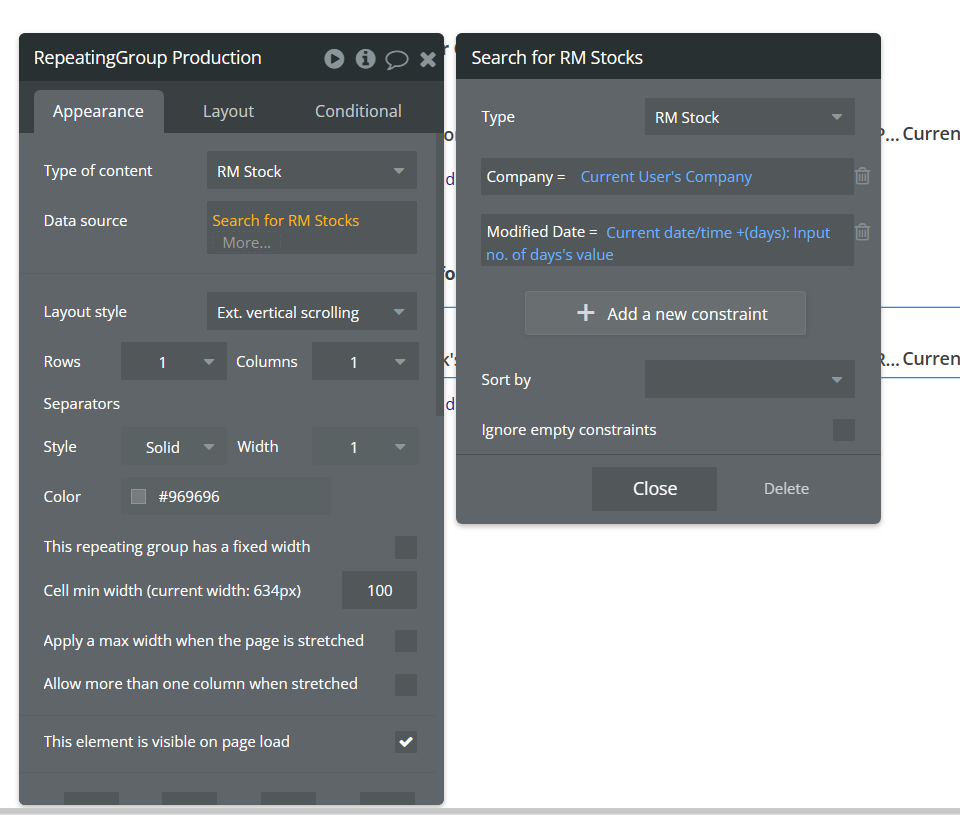Delete the Modified Date constraint trash icon
Image resolution: width=960 pixels, height=815 pixels.
pos(862,232)
